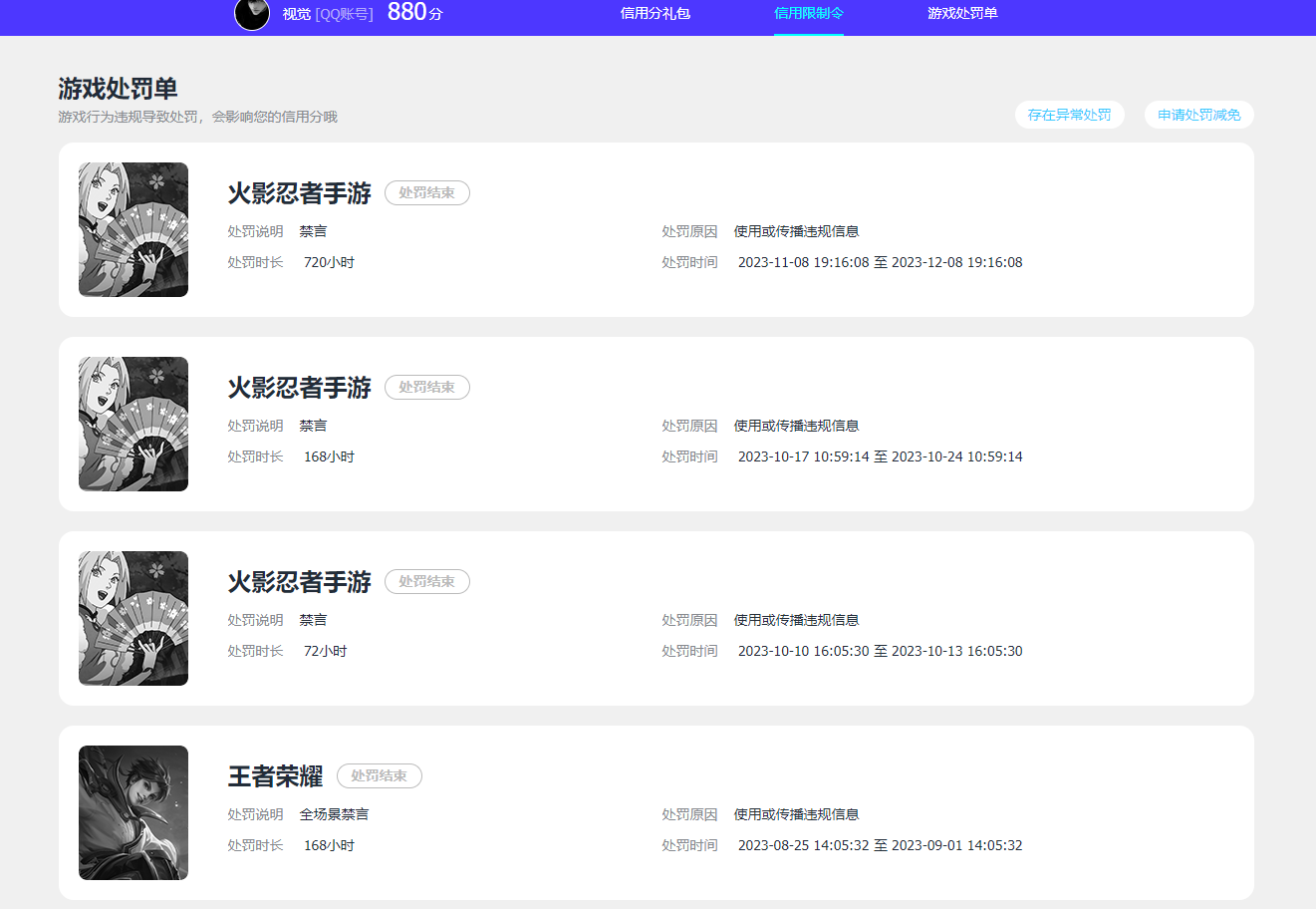Image resolution: width=1316 pixels, height=909 pixels.
Task: Open the 王者荣耀 penalty record card
Action: [658, 812]
